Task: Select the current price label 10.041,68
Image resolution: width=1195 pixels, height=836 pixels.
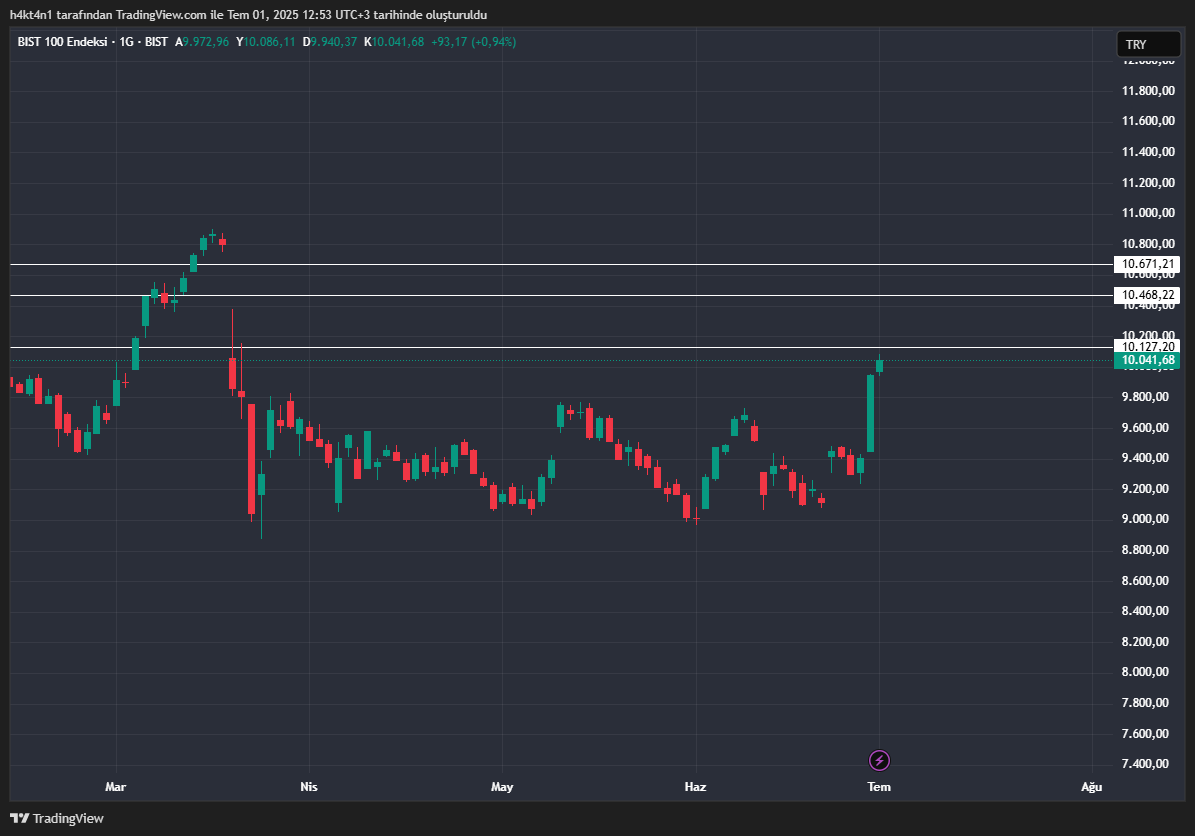Action: coord(1146,360)
